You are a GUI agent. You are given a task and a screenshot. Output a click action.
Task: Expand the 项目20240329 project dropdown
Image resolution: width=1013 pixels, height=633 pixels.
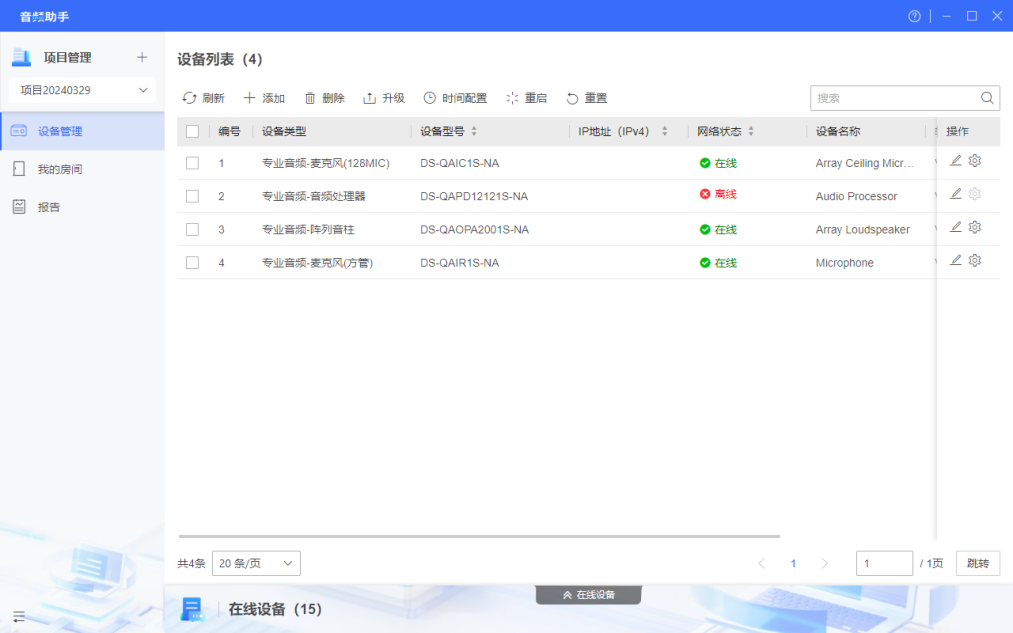tap(82, 90)
